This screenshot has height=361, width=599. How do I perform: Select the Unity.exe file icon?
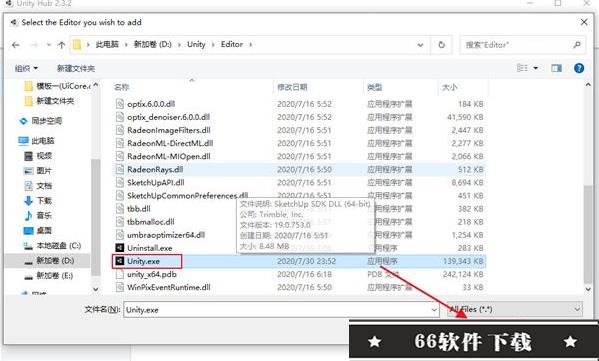coord(120,261)
